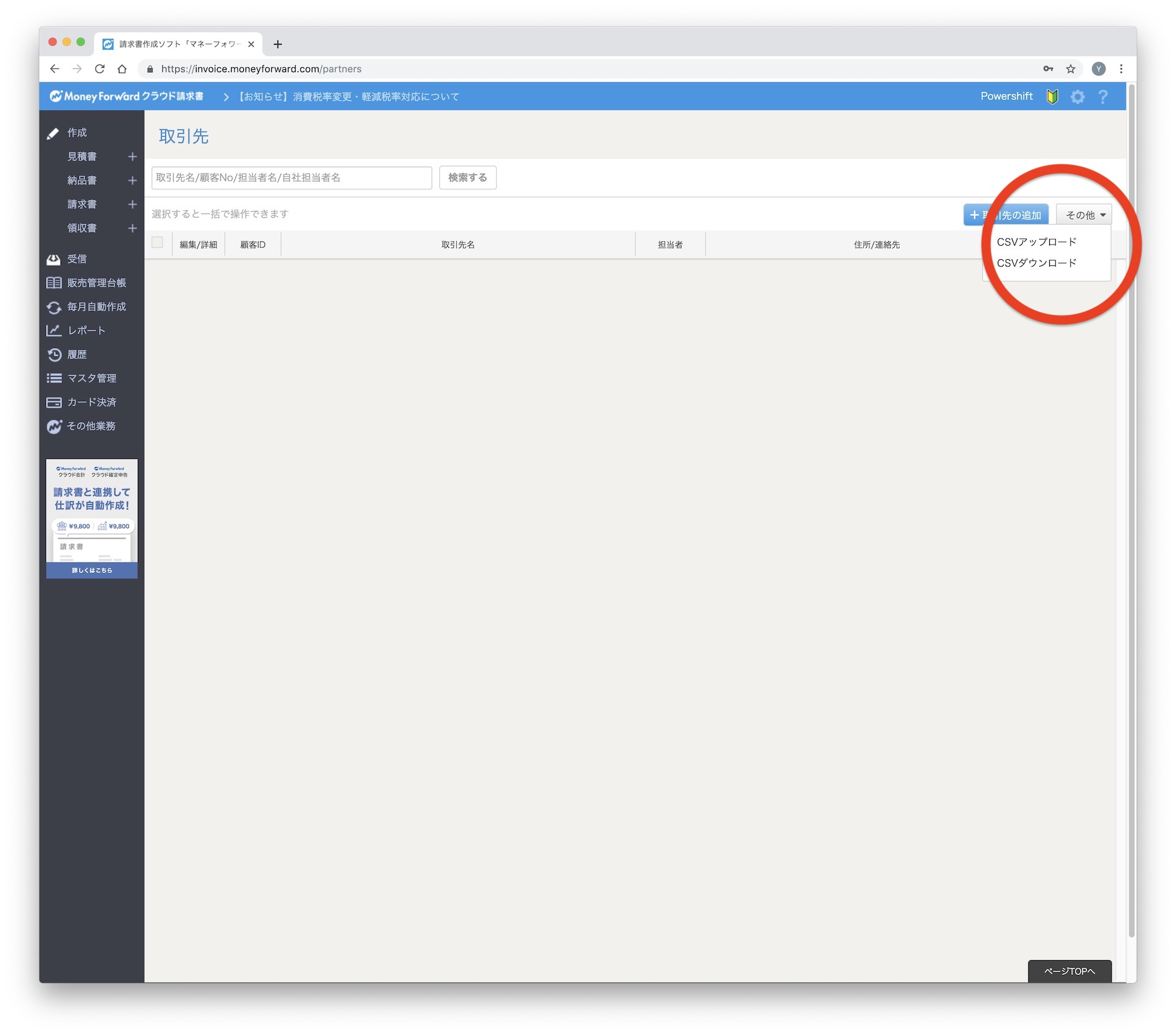Open the Chrome three-dot menu
This screenshot has width=1176, height=1035.
pos(1121,69)
